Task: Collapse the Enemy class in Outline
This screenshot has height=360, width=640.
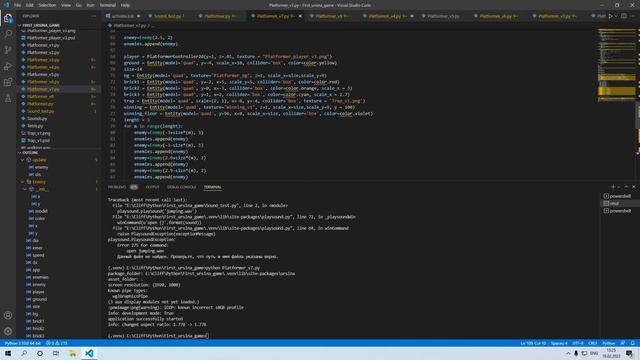Action: click(22, 182)
